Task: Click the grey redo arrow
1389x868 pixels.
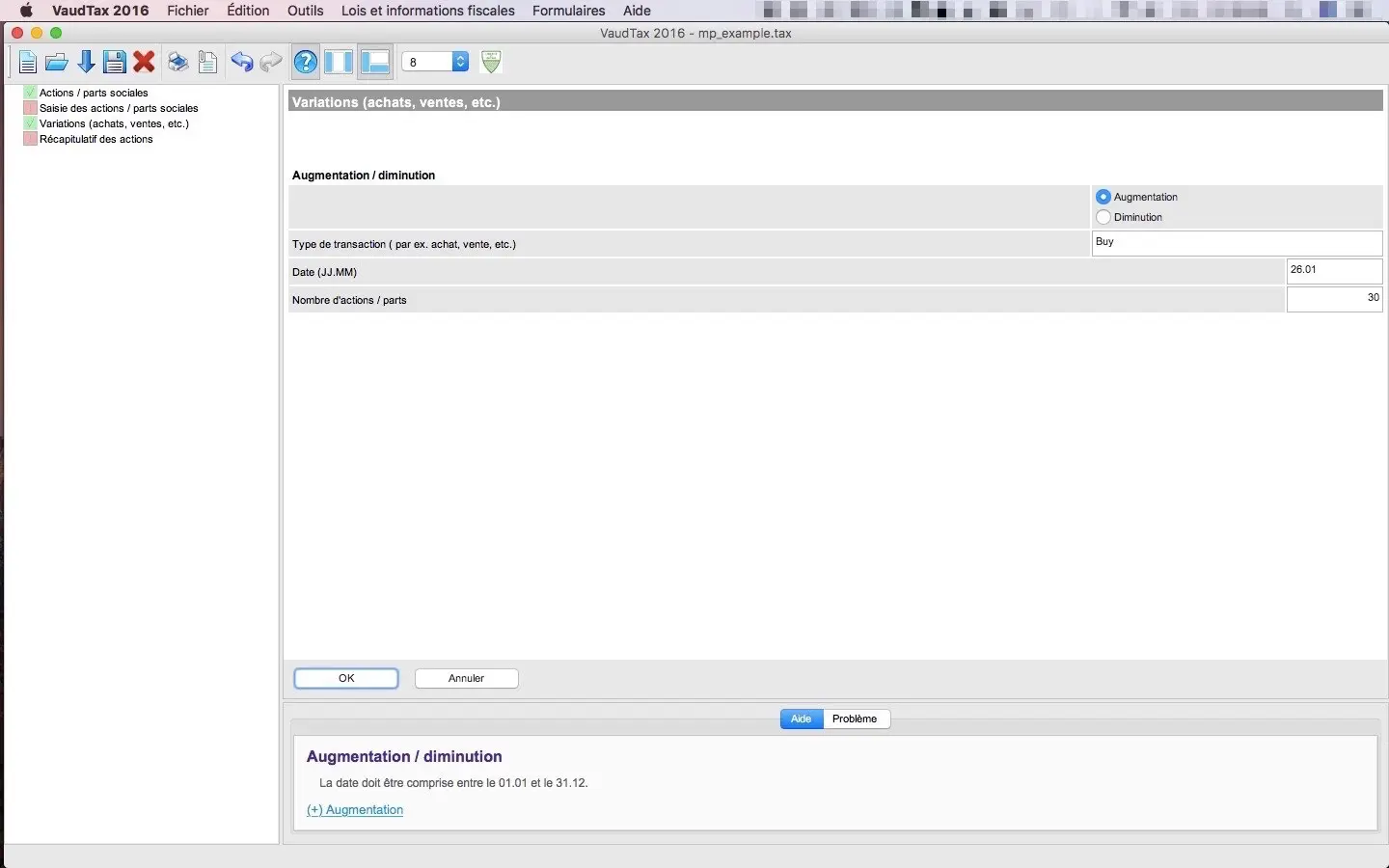Action: pyautogui.click(x=271, y=63)
